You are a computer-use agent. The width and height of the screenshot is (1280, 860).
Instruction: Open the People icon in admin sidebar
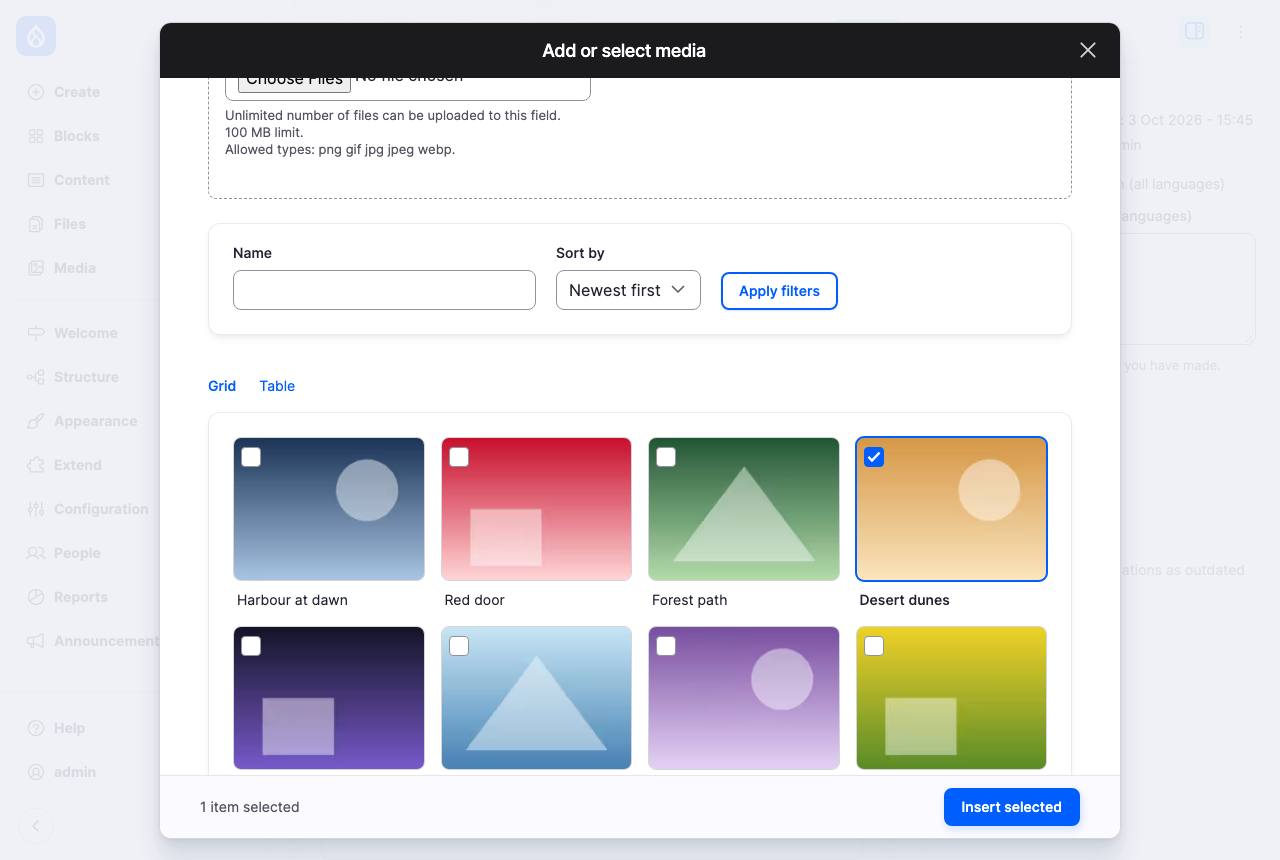36,553
